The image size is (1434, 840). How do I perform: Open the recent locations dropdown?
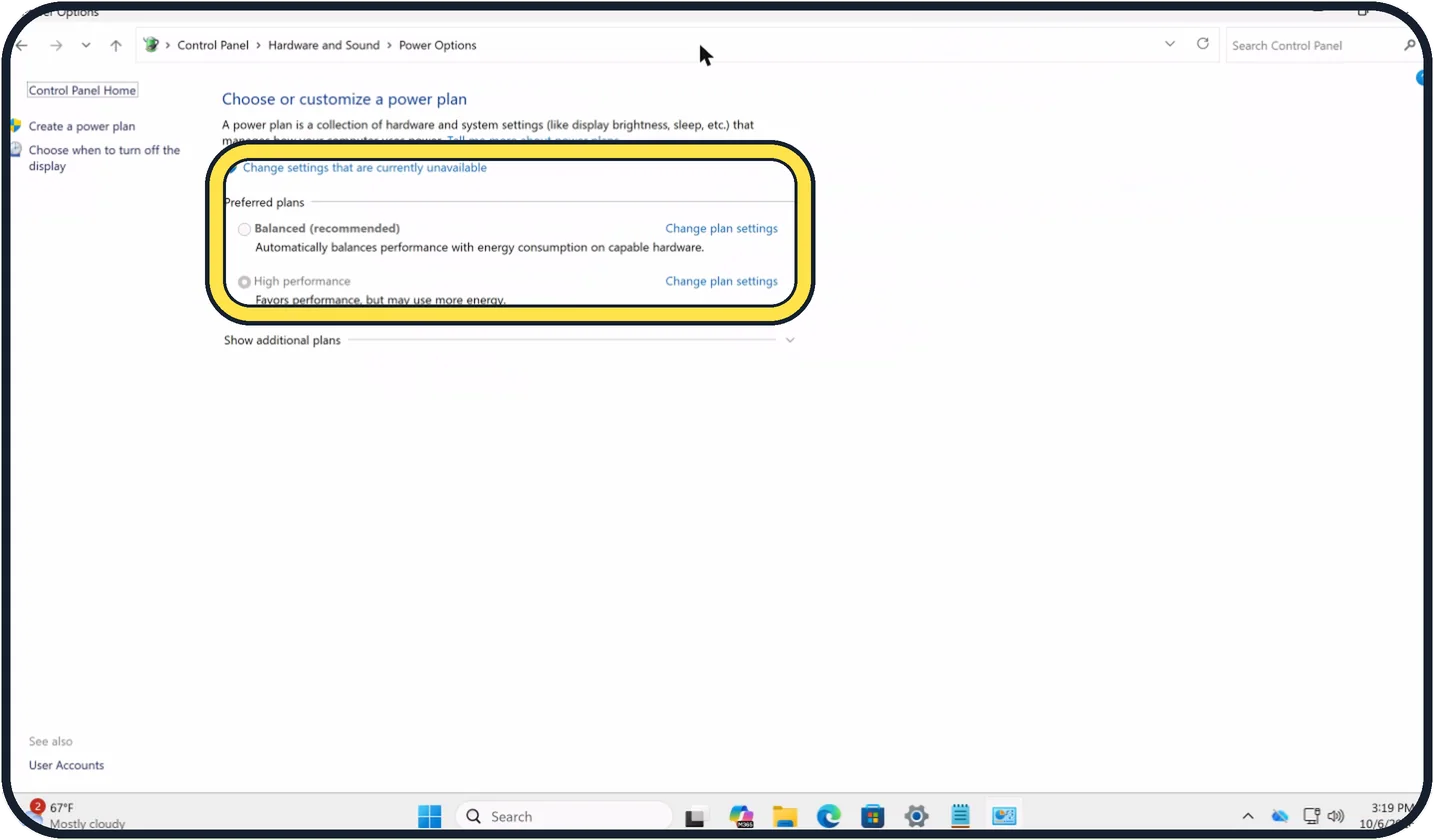(86, 45)
